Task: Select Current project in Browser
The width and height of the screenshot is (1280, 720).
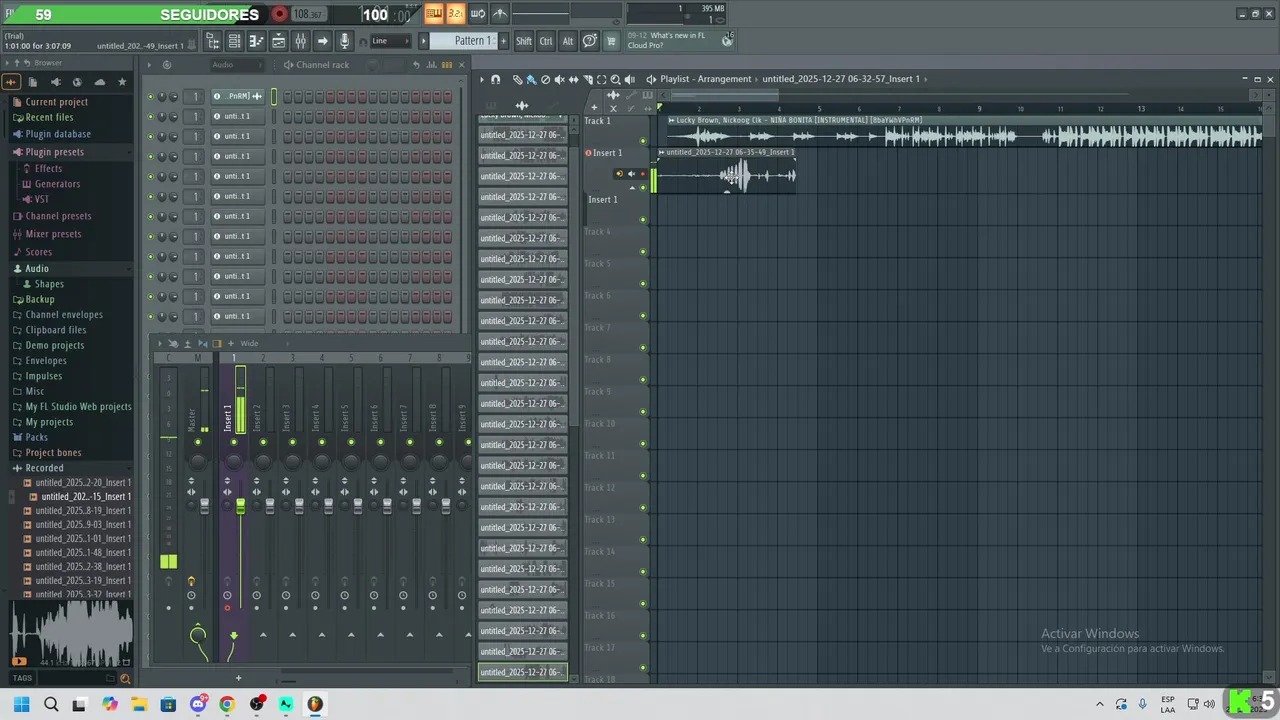Action: (x=56, y=102)
